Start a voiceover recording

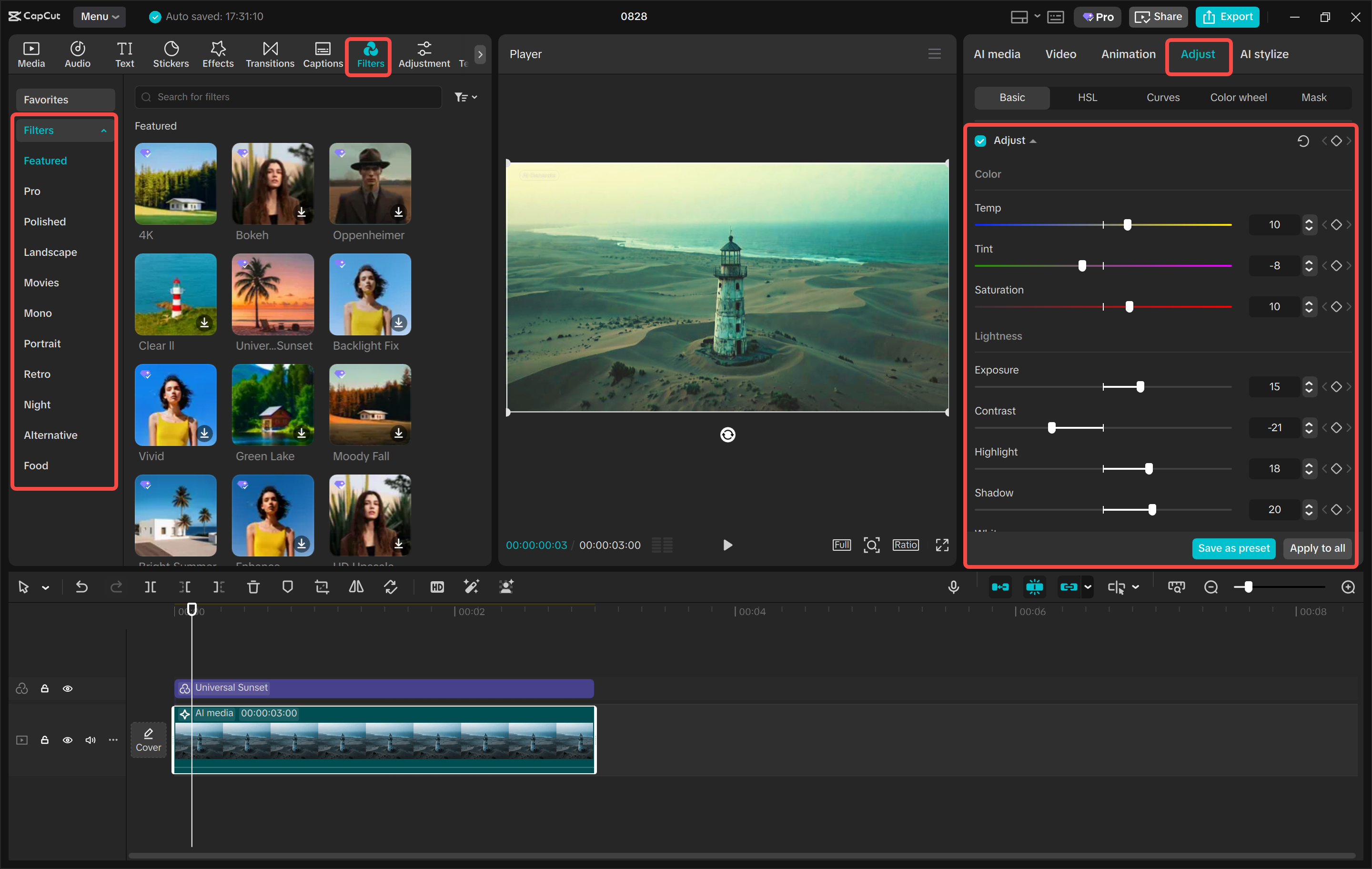[x=954, y=586]
